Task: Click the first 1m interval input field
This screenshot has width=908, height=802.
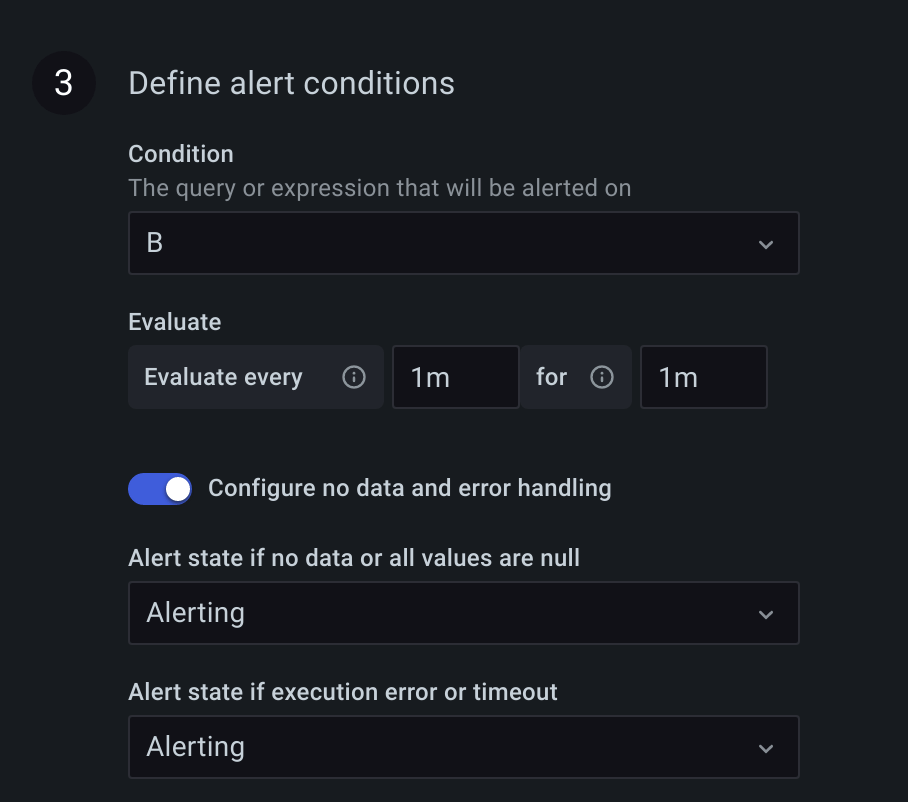Action: pyautogui.click(x=455, y=377)
